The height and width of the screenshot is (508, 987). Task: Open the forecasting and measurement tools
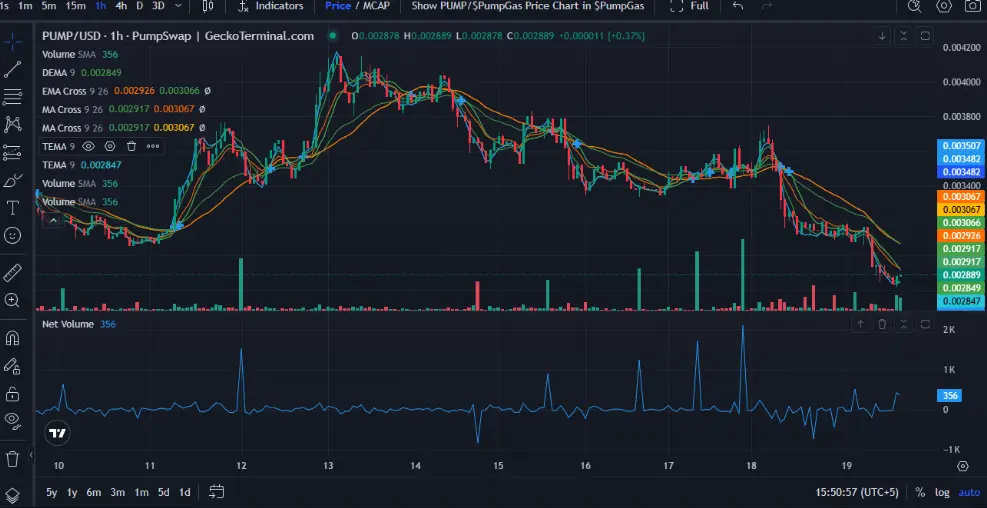click(13, 152)
